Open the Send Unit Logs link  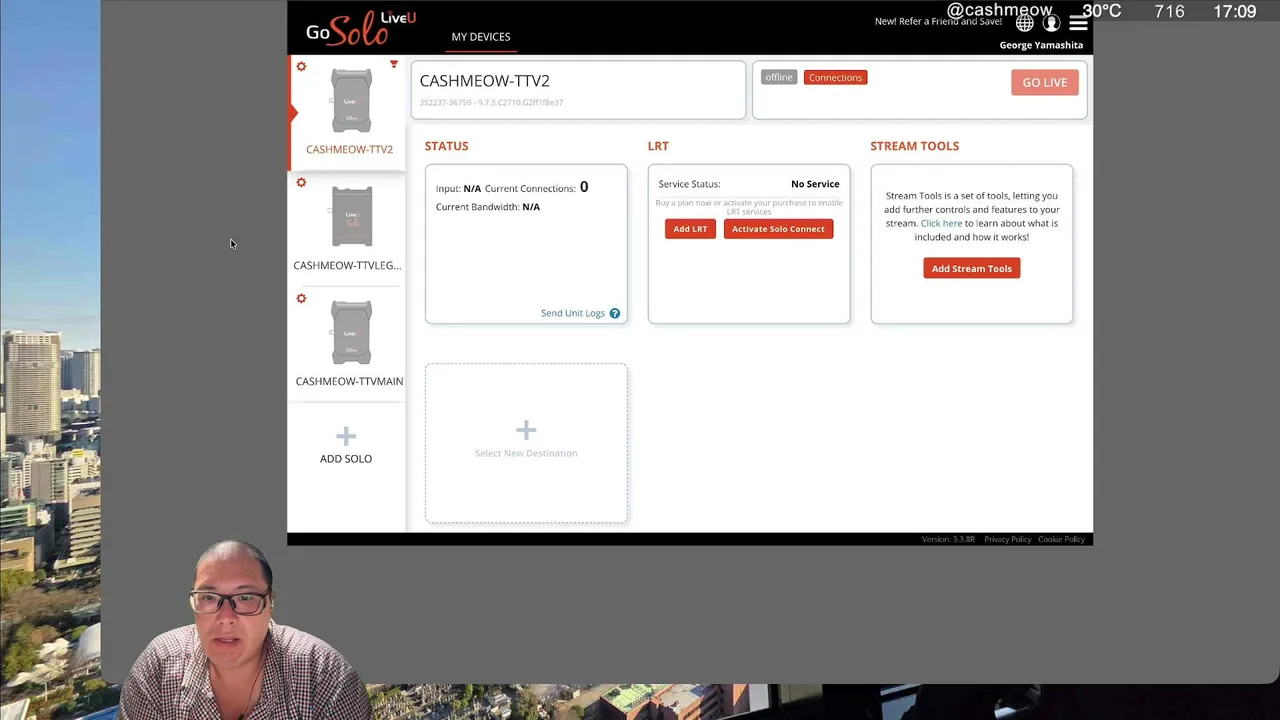(573, 313)
